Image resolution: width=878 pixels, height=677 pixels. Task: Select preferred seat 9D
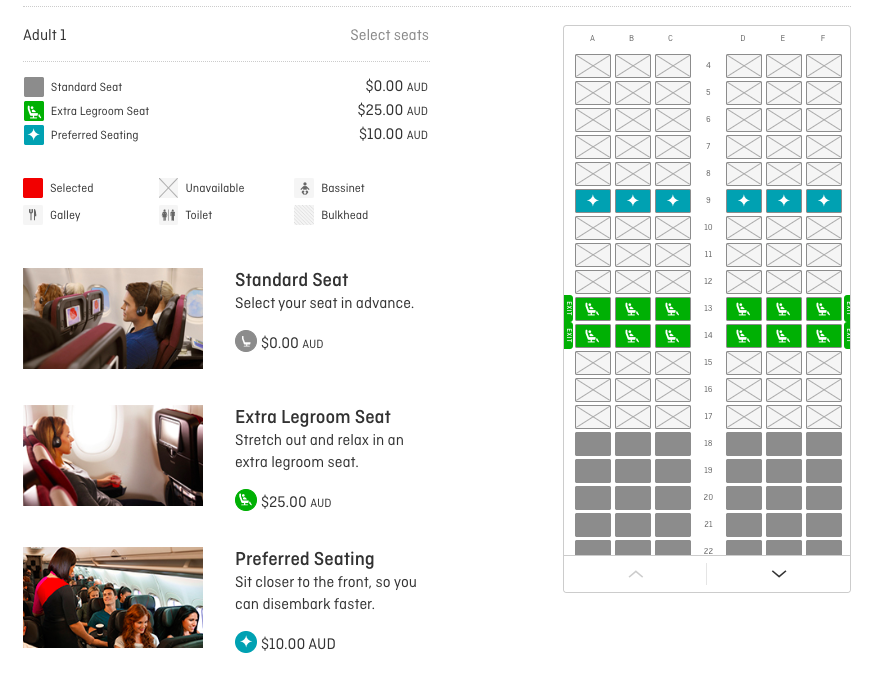point(744,200)
